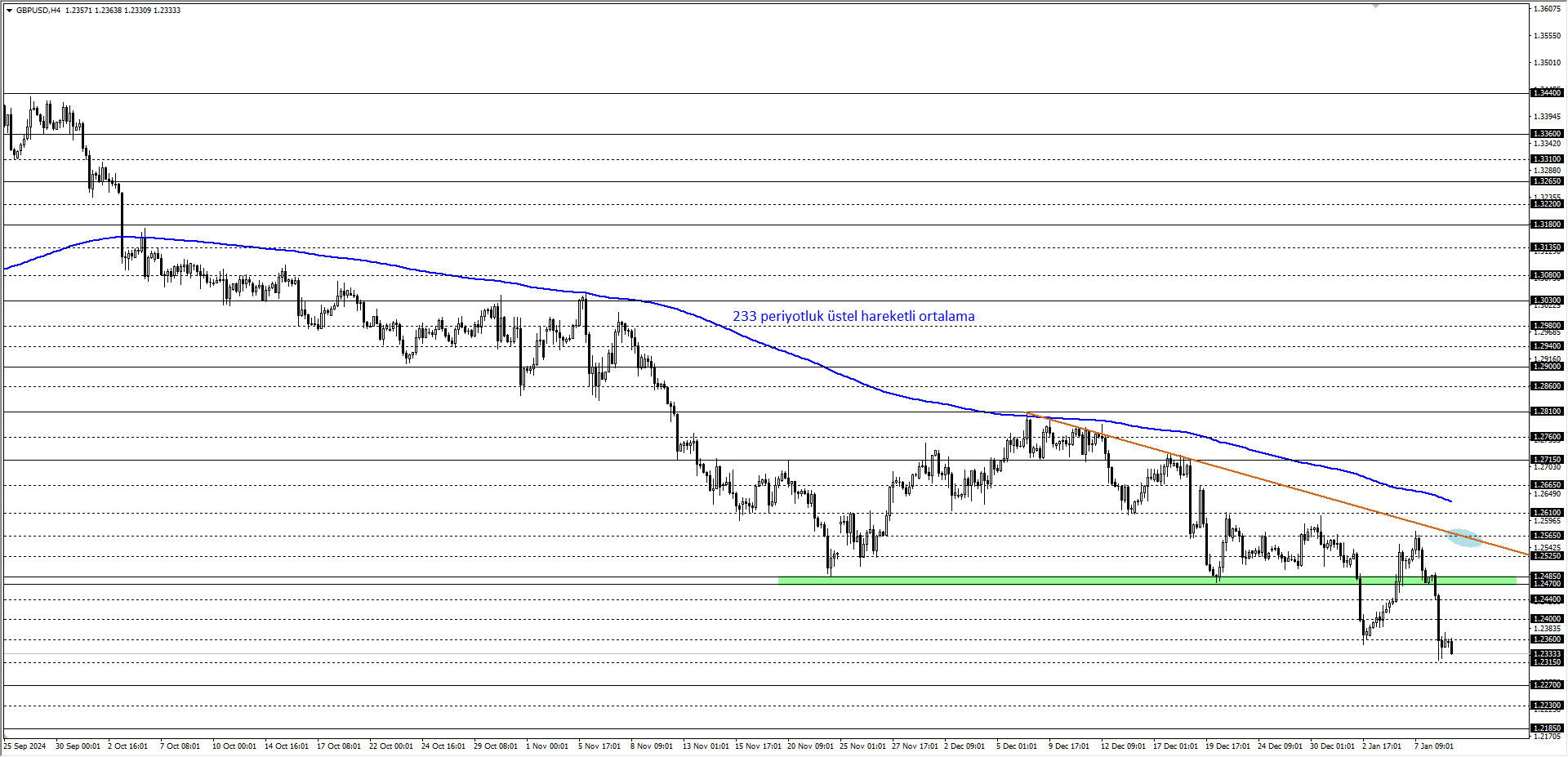Image resolution: width=1568 pixels, height=757 pixels.
Task: Click the 1.30800 price level label
Action: pyautogui.click(x=1547, y=275)
